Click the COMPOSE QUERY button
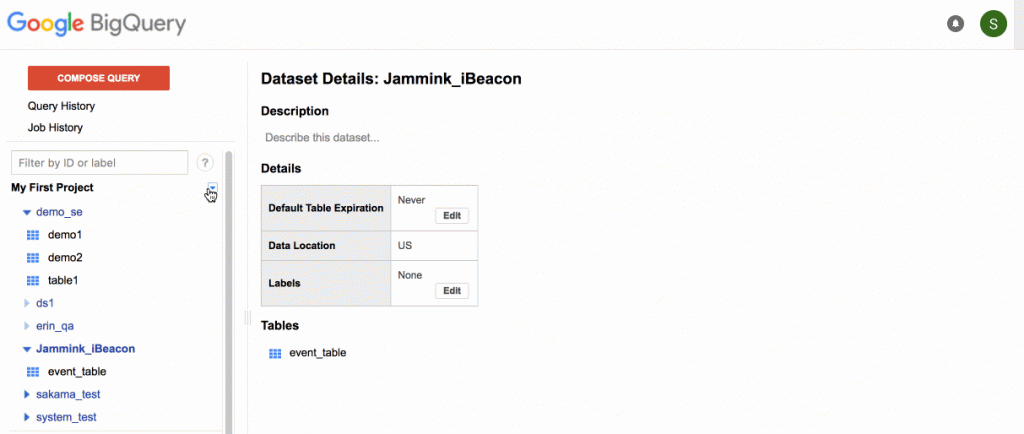The image size is (1024, 434). [x=99, y=78]
